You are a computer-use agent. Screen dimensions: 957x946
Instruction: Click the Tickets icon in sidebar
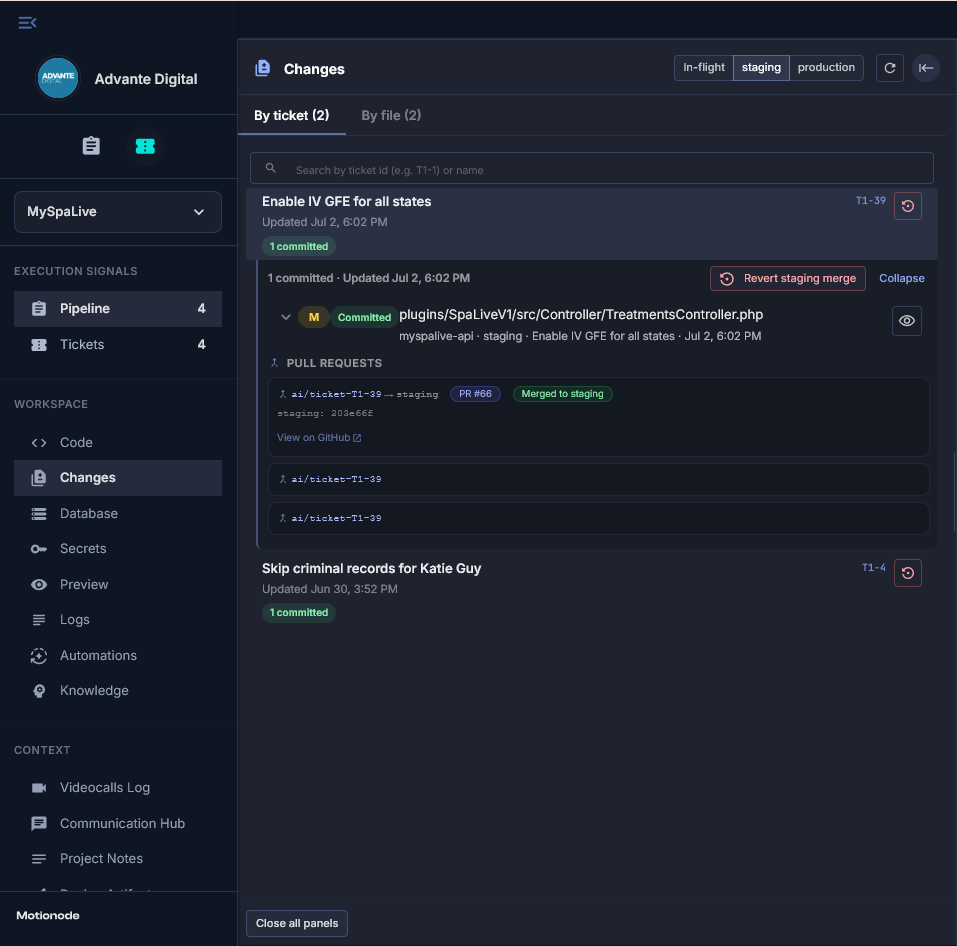[39, 345]
